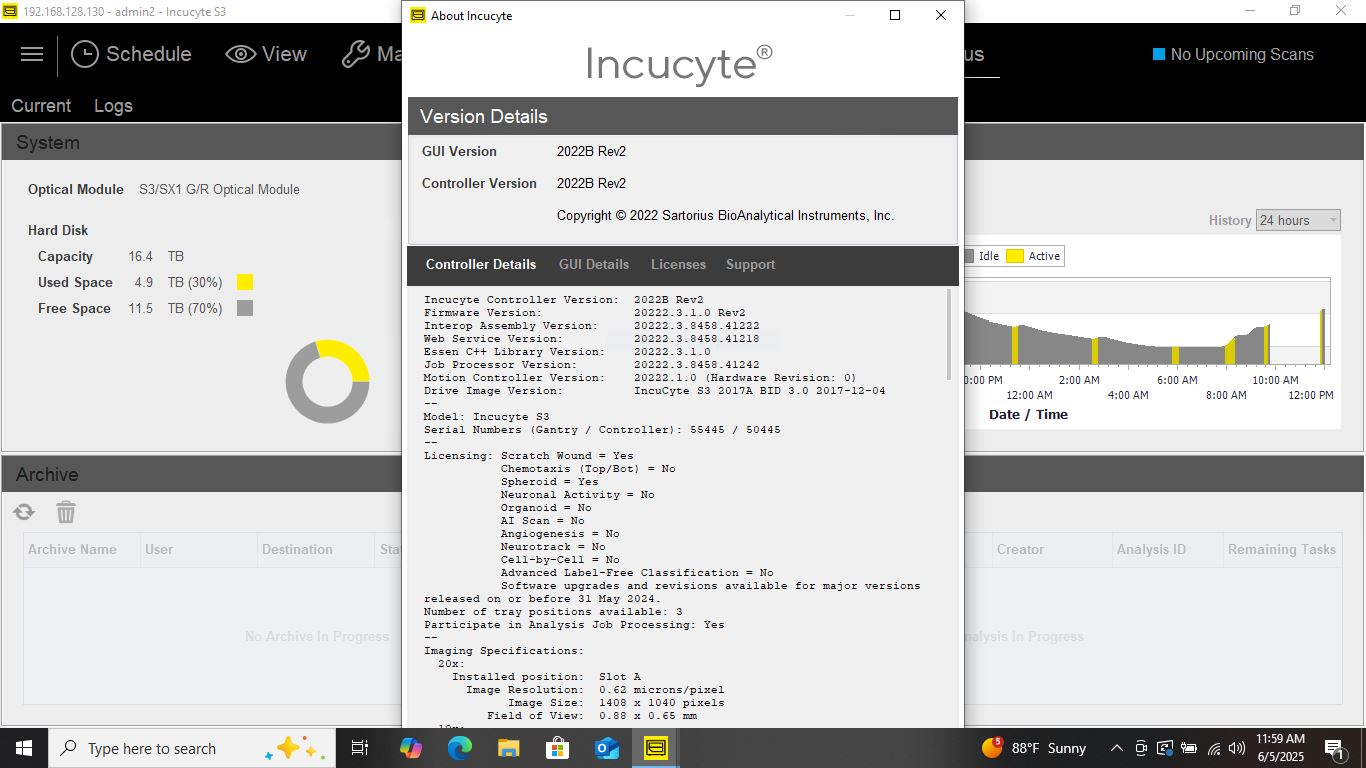The image size is (1366, 768).
Task: Open the Controller Details tab
Action: 481,265
